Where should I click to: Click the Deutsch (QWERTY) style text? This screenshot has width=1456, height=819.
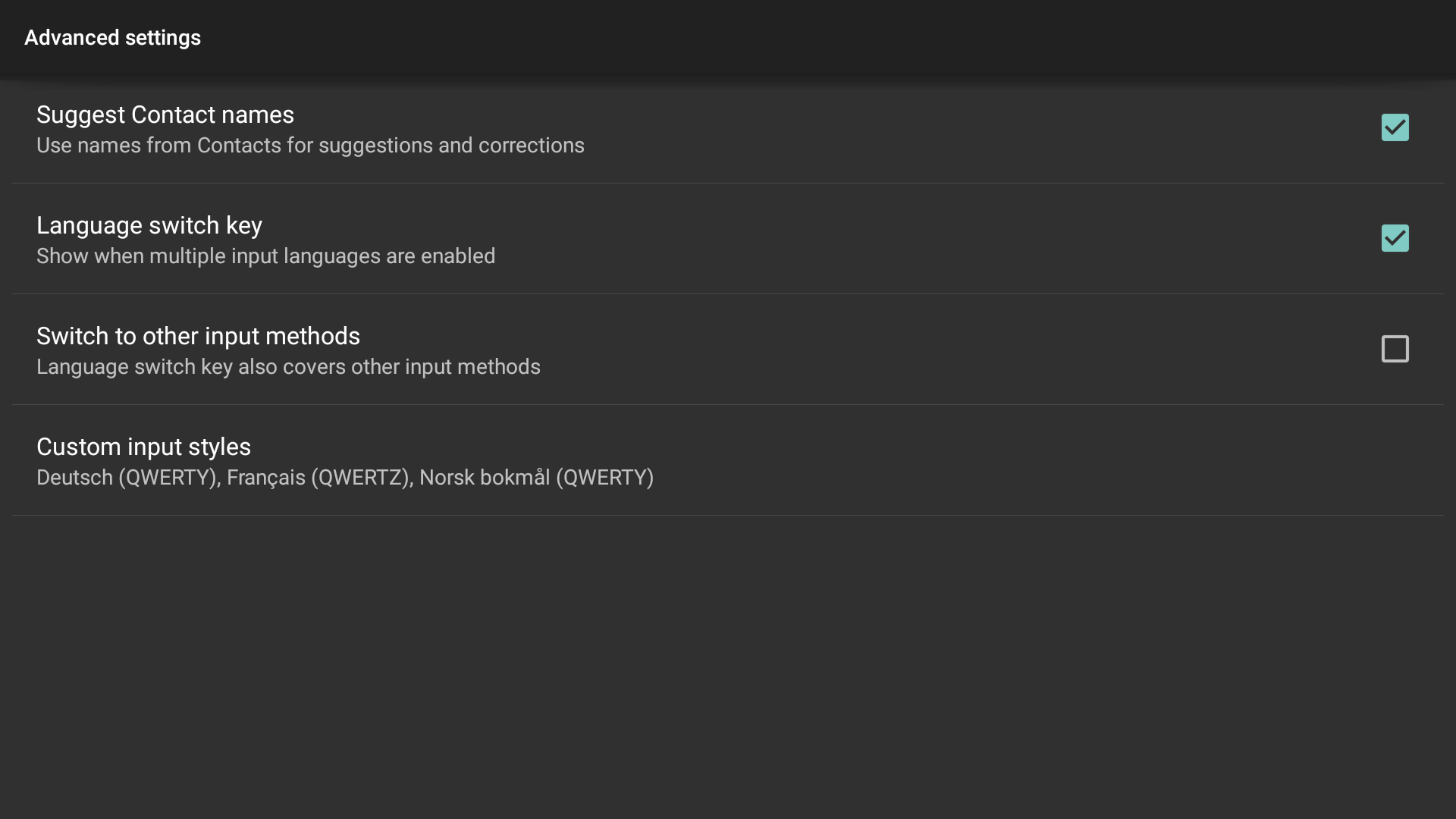(x=126, y=478)
